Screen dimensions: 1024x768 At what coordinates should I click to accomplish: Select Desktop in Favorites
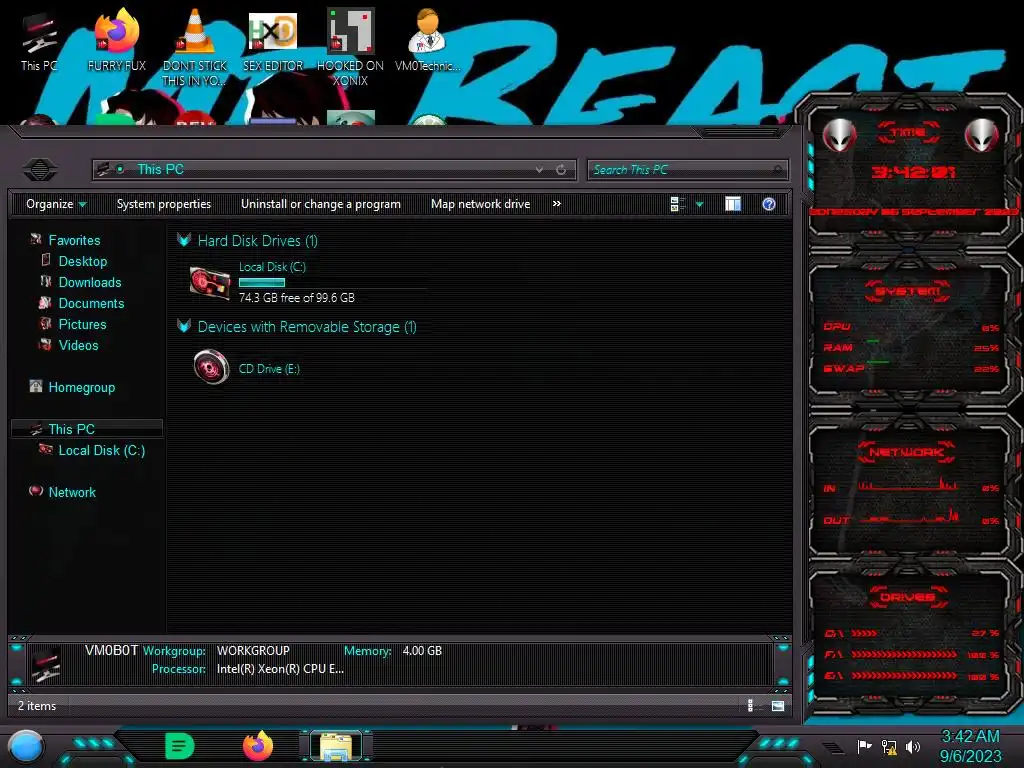coord(82,261)
